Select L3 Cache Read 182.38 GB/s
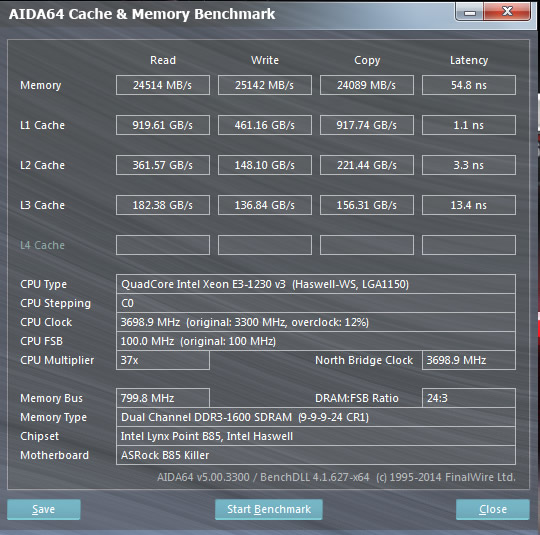 [163, 205]
